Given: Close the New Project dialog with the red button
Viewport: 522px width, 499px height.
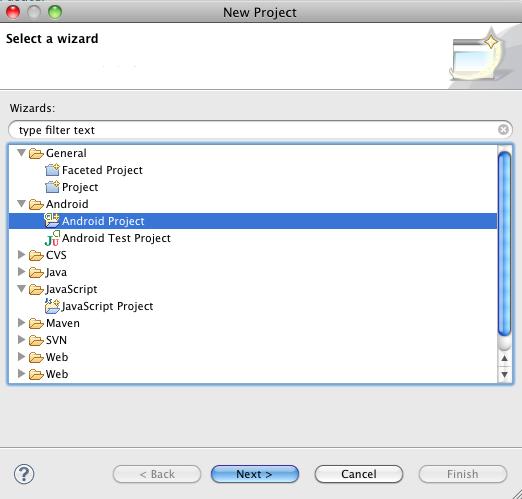Looking at the screenshot, I should 13,12.
